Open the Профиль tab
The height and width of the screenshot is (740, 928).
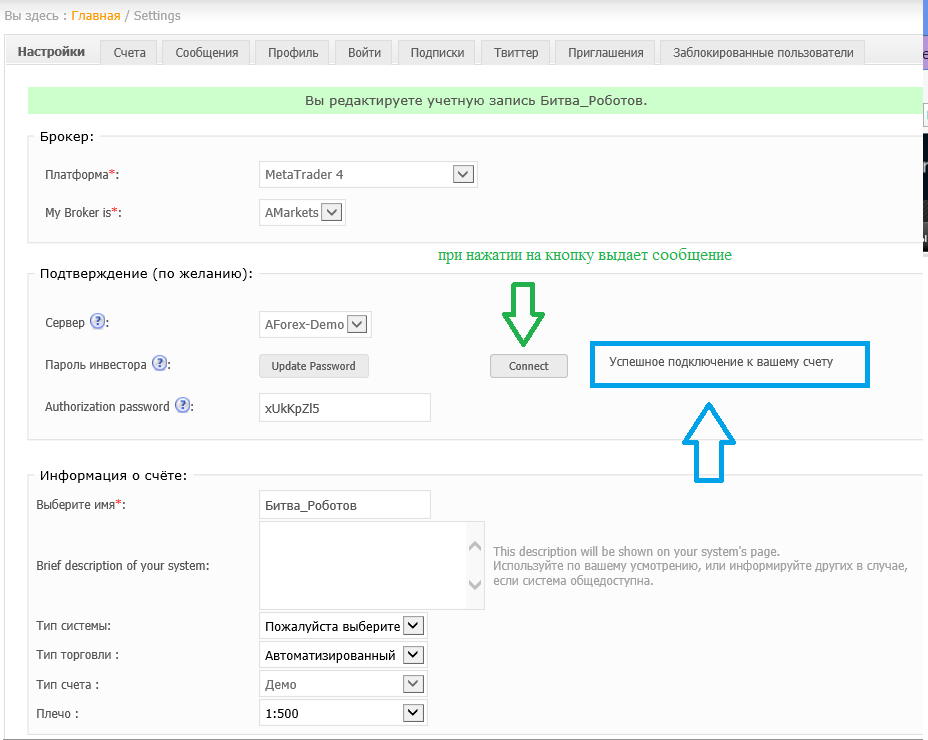click(293, 53)
